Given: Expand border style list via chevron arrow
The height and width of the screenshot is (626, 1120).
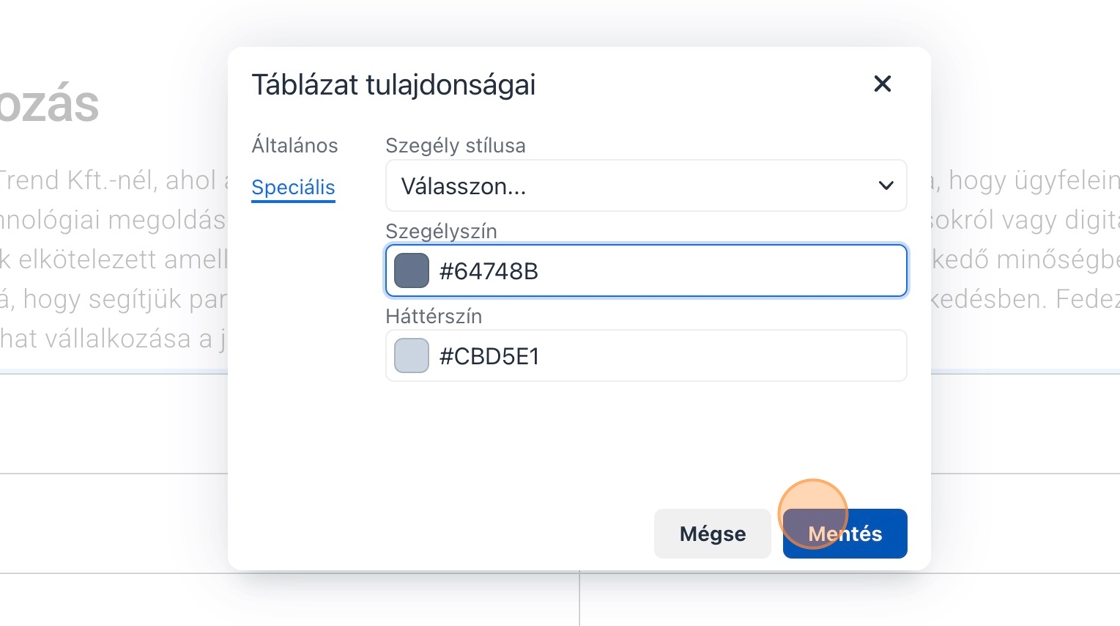Looking at the screenshot, I should tap(885, 186).
